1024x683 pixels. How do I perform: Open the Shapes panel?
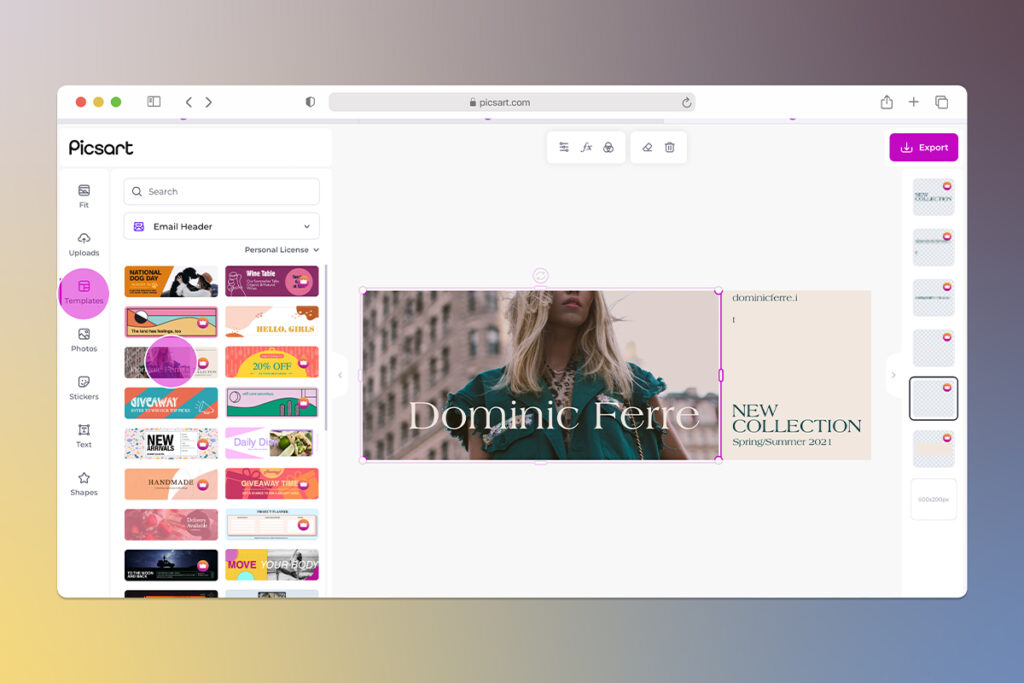click(x=84, y=481)
